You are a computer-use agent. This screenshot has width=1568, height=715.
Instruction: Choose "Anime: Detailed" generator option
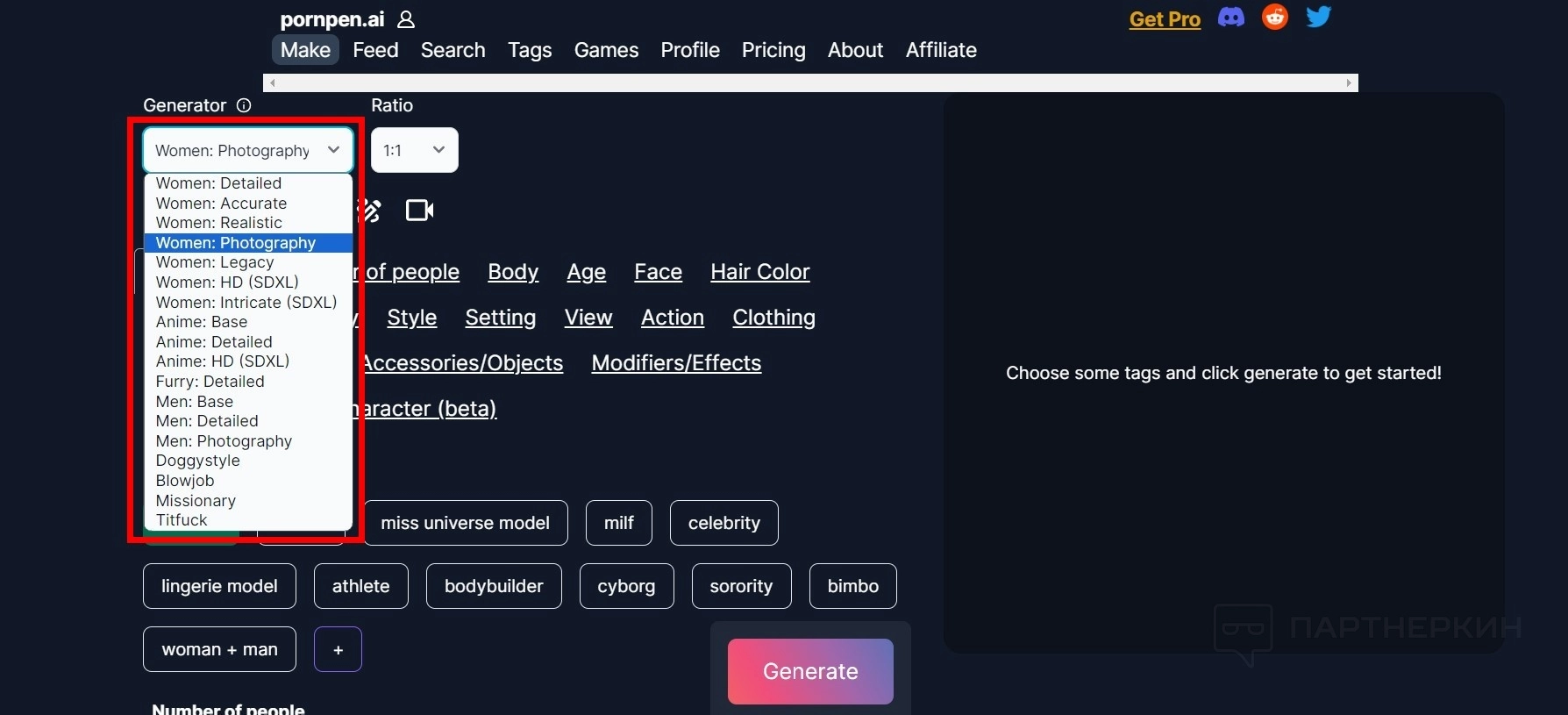tap(248, 342)
